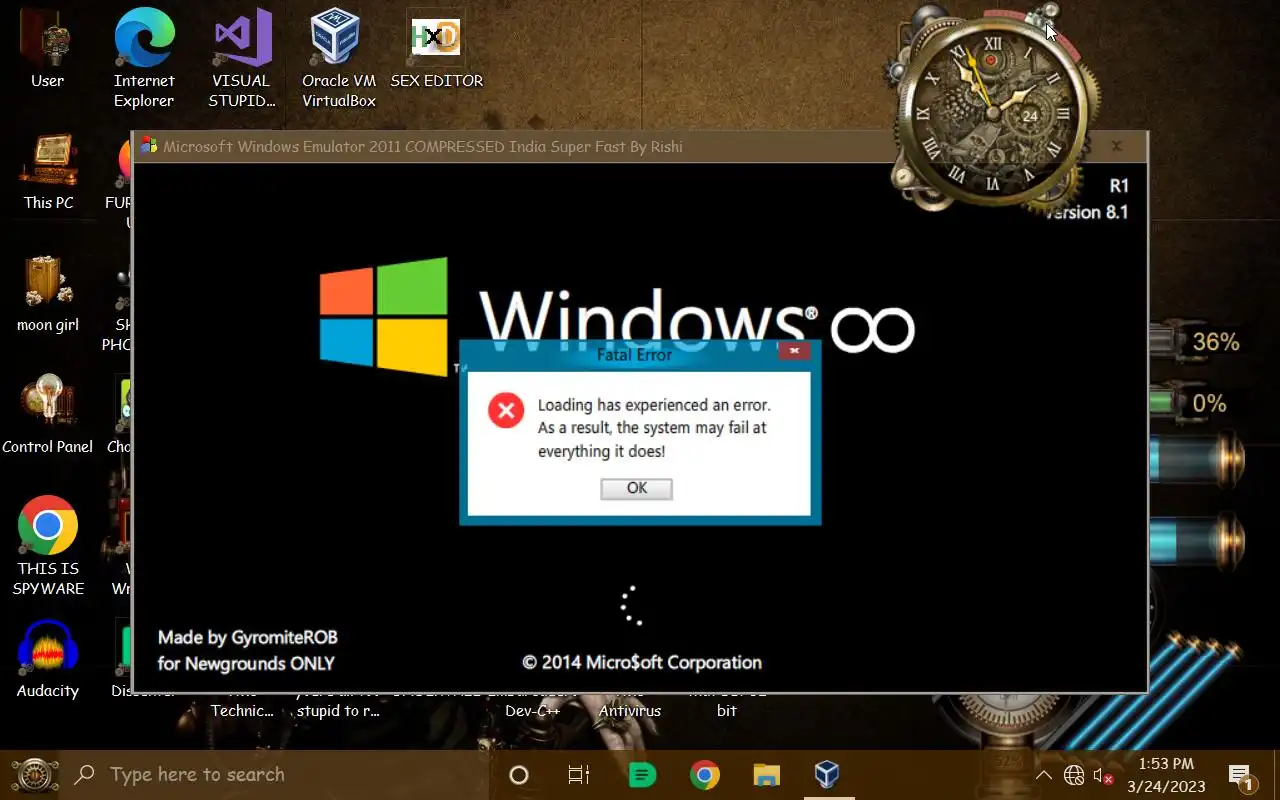The height and width of the screenshot is (800, 1280).
Task: Click the Version 8.1 text
Action: click(1088, 212)
